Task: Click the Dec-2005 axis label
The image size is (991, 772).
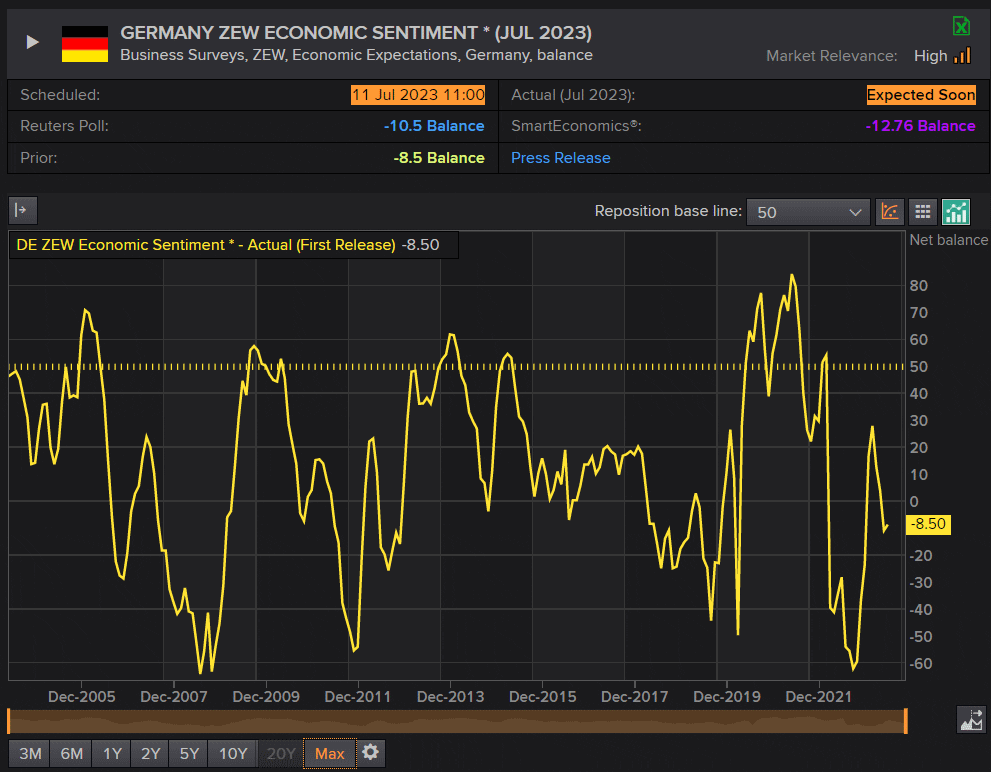Action: pyautogui.click(x=82, y=697)
